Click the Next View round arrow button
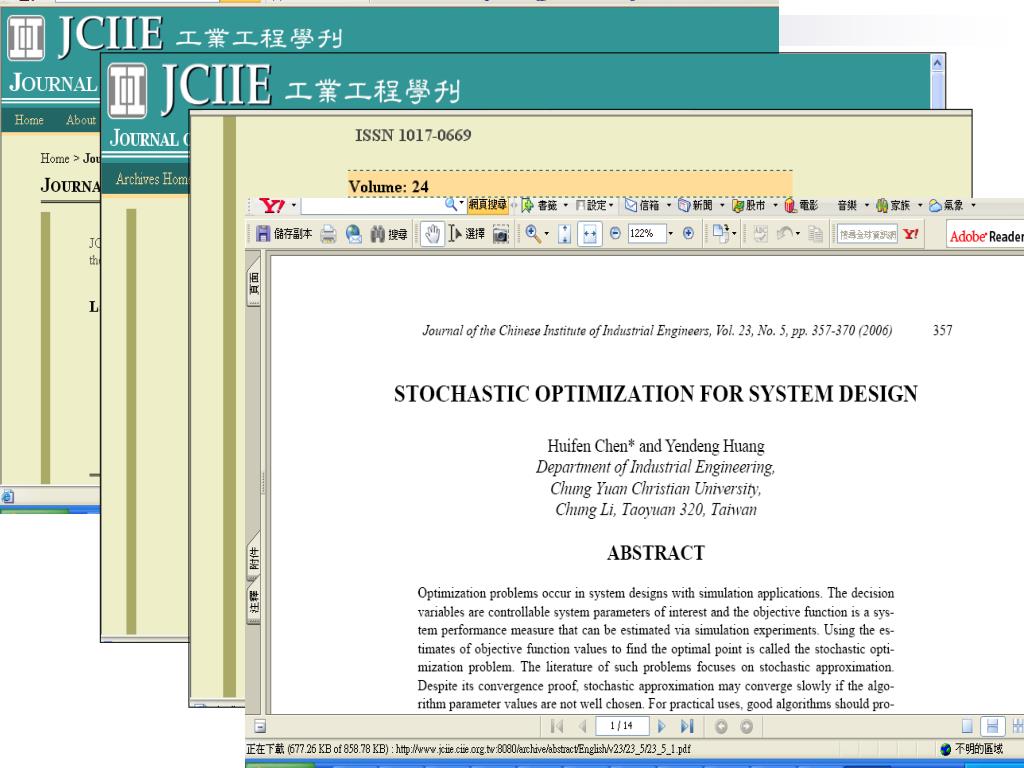 [x=746, y=726]
